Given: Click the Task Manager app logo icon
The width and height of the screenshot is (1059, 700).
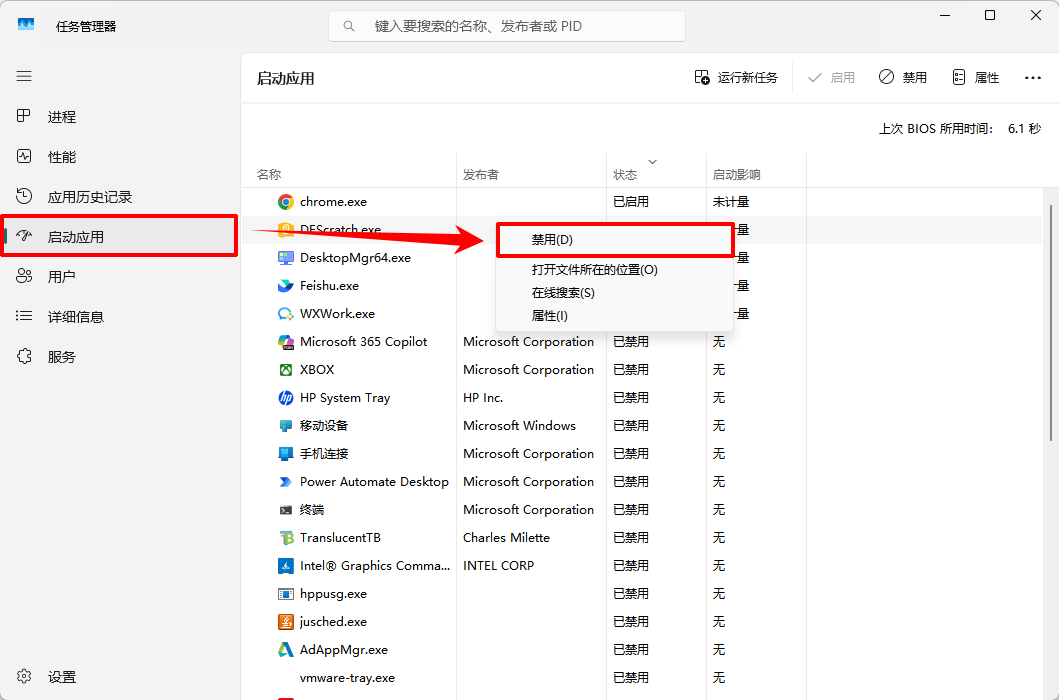Looking at the screenshot, I should [x=26, y=26].
